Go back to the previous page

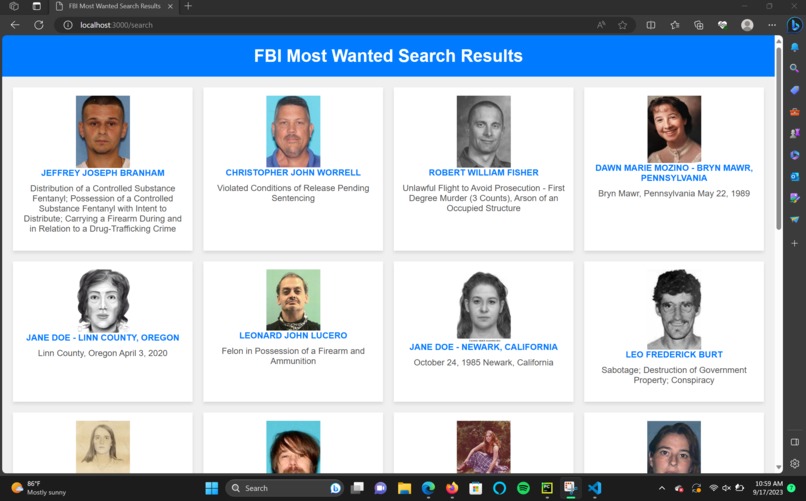(x=15, y=25)
